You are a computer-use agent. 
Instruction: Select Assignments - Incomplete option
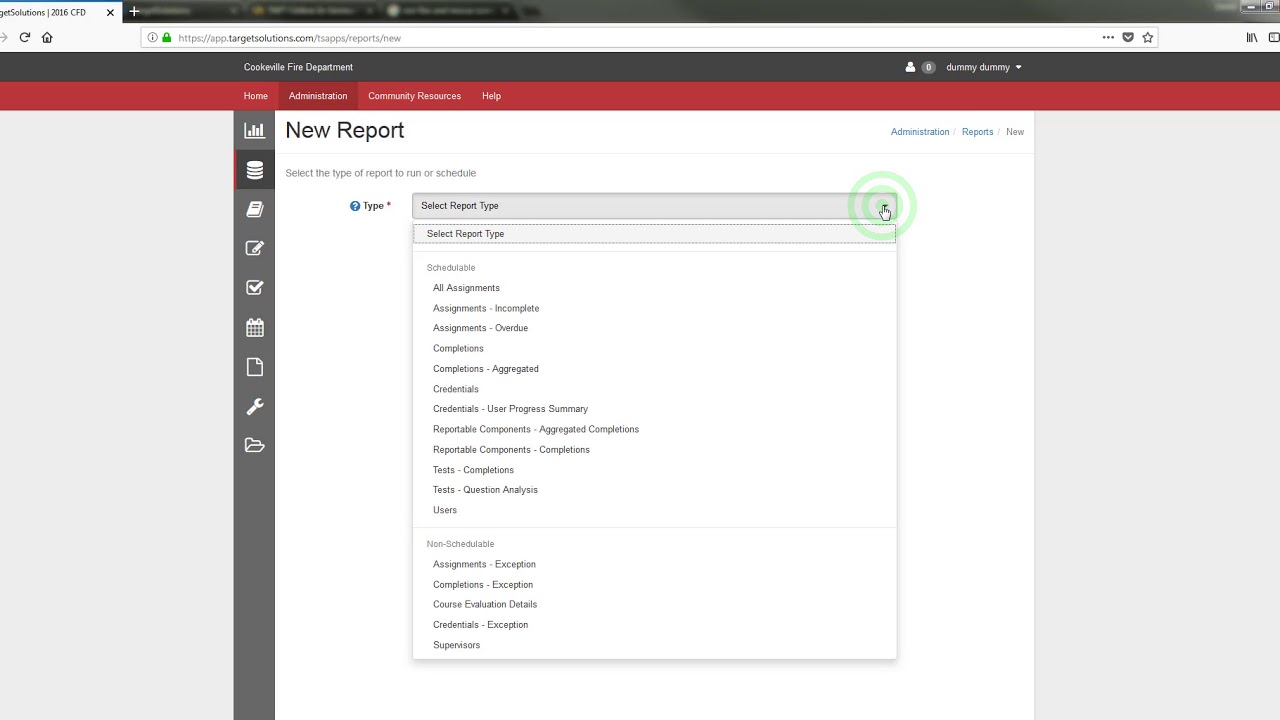pyautogui.click(x=655, y=308)
